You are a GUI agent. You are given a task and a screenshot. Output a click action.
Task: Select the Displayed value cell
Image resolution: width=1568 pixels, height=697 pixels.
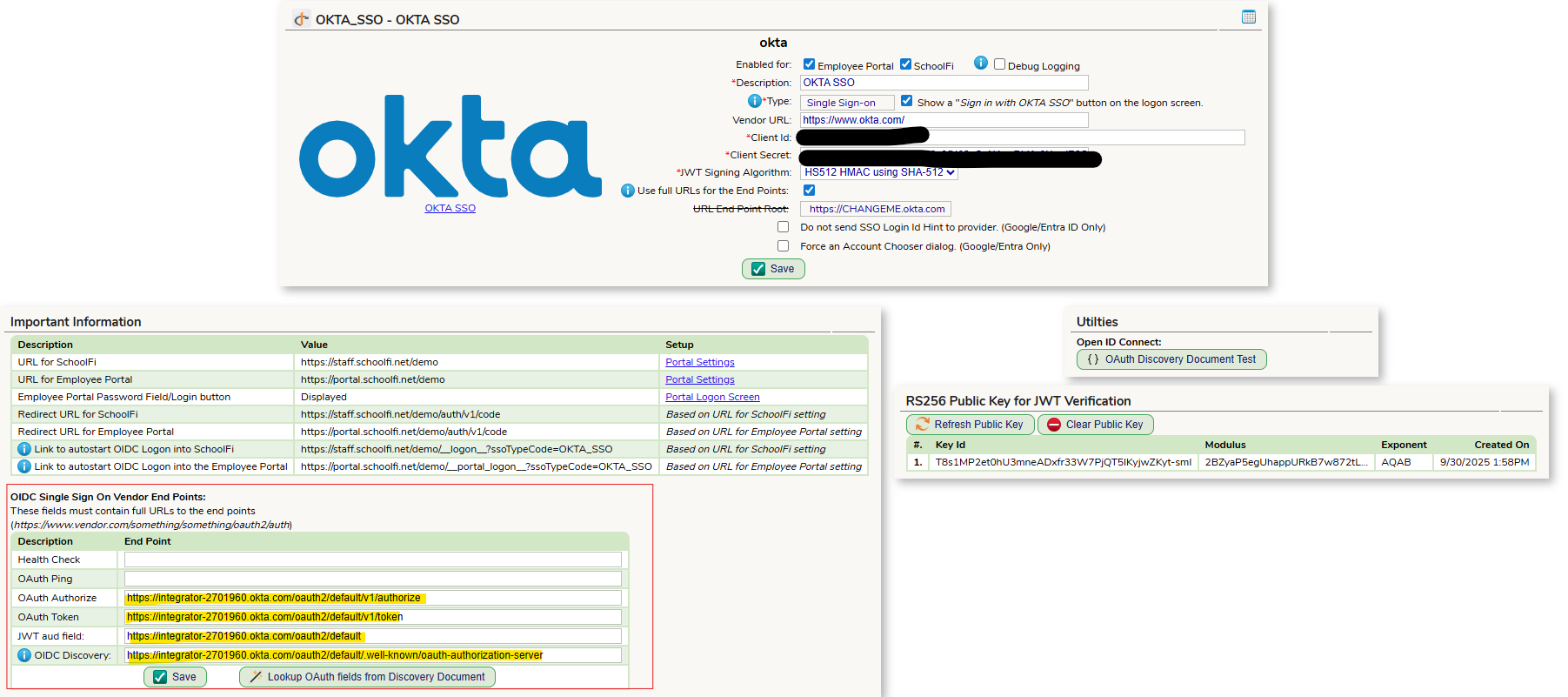click(477, 397)
